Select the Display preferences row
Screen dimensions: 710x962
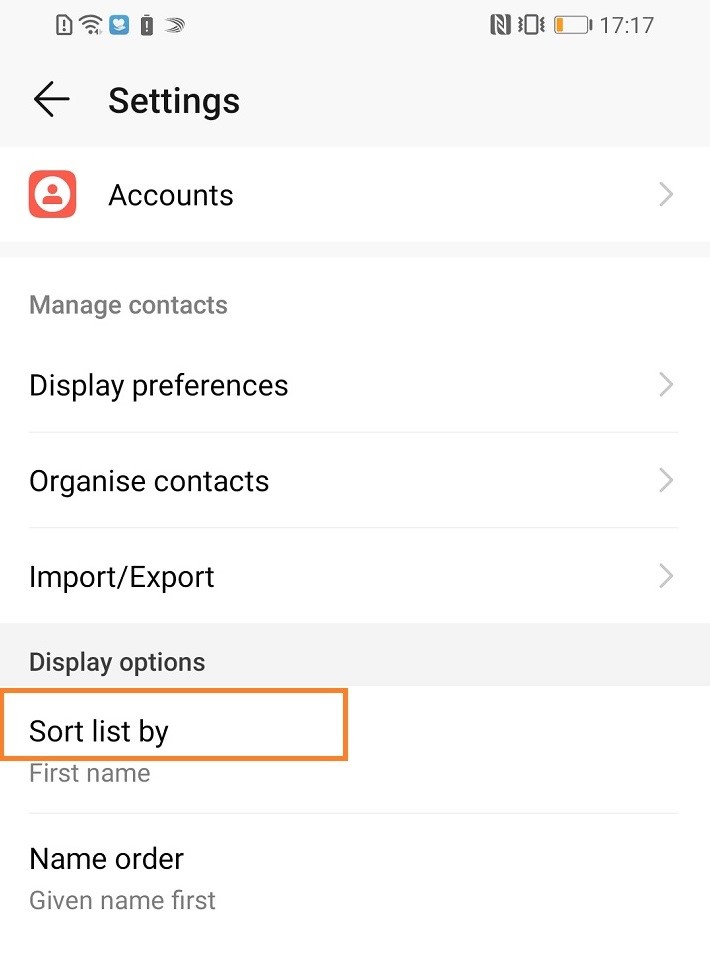click(x=159, y=384)
